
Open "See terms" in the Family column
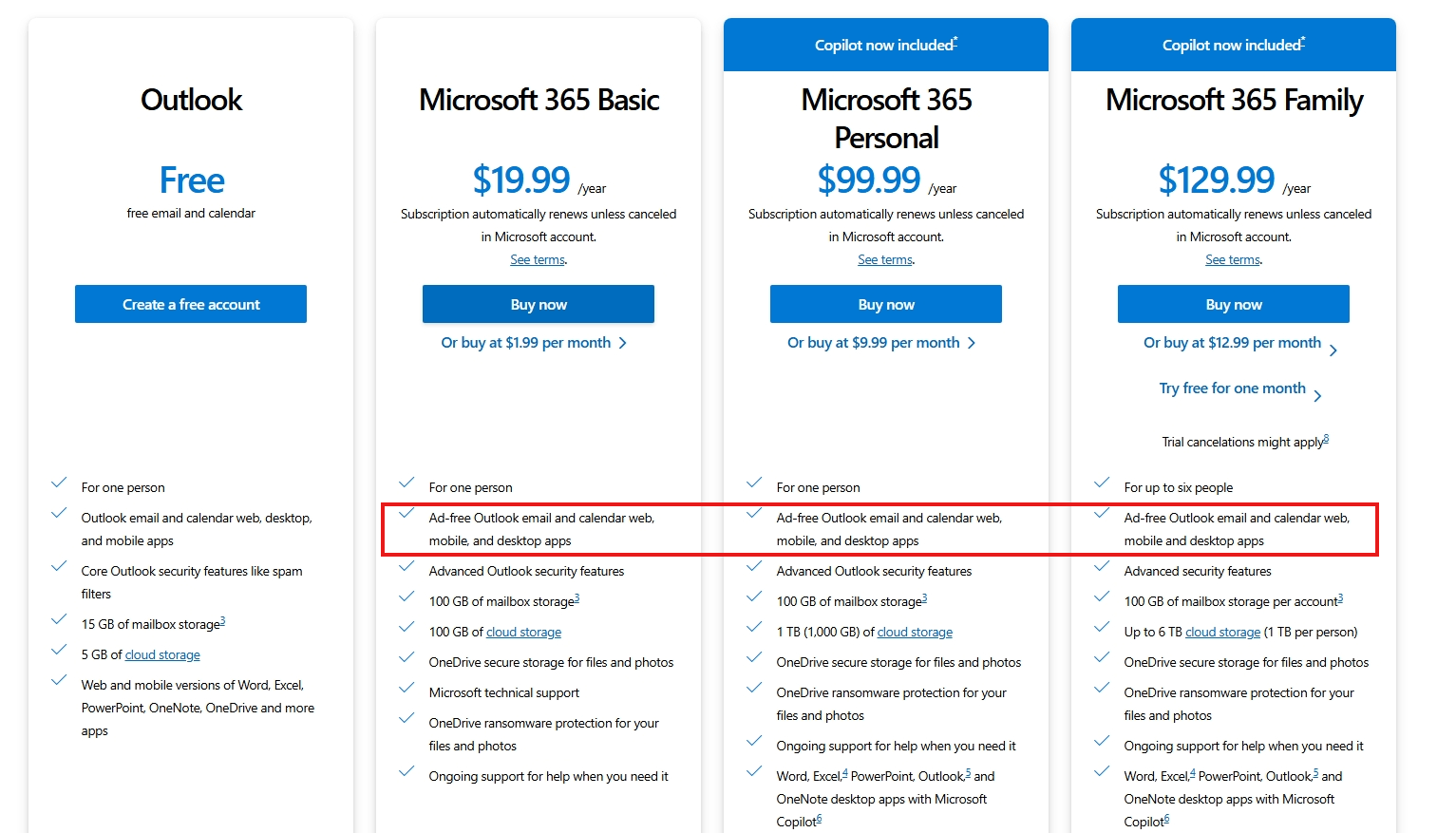point(1231,258)
